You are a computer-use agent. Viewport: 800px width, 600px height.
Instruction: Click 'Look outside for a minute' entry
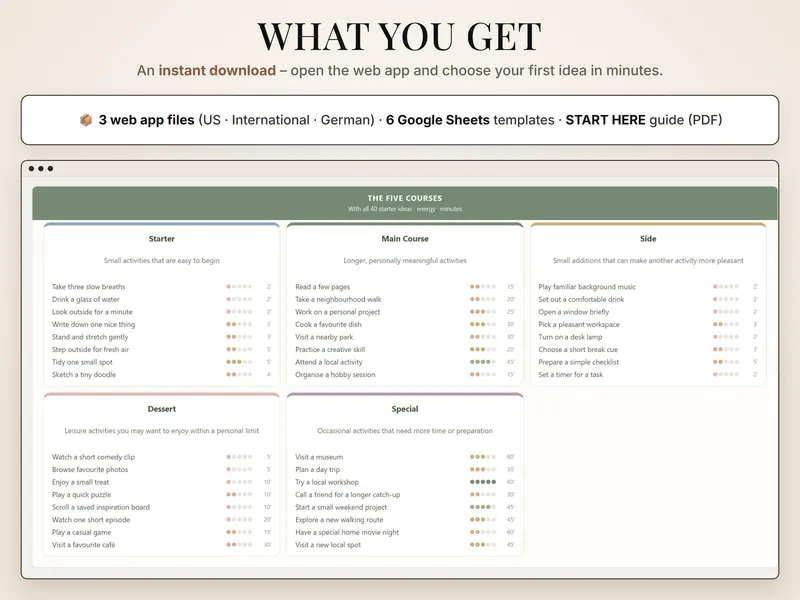[162, 312]
